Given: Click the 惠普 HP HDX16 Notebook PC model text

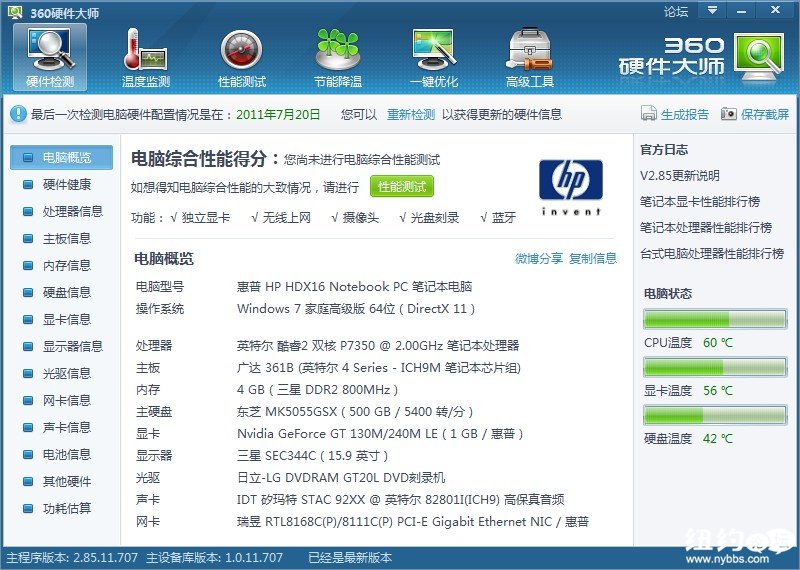Looking at the screenshot, I should [355, 287].
